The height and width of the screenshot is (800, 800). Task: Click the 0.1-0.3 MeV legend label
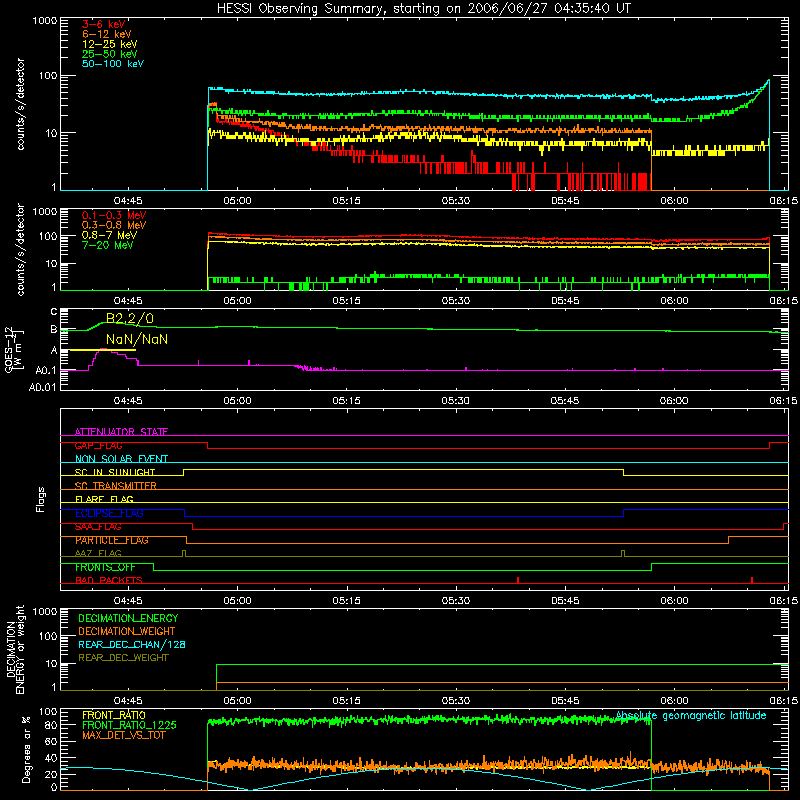pos(114,215)
